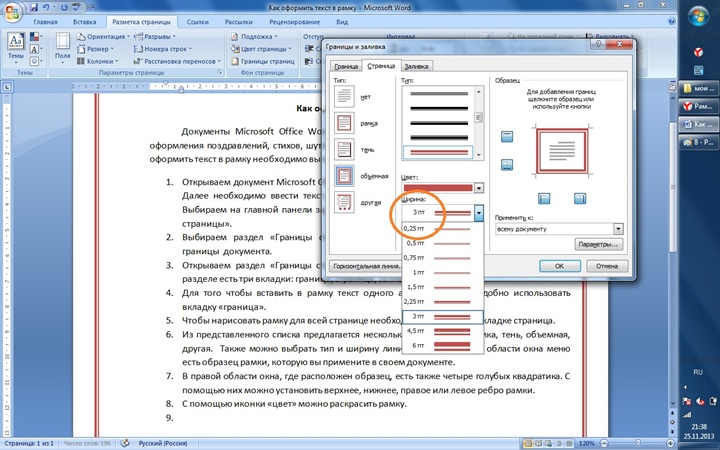The image size is (720, 450).
Task: Open the Номера строк dropdown
Action: tap(163, 49)
